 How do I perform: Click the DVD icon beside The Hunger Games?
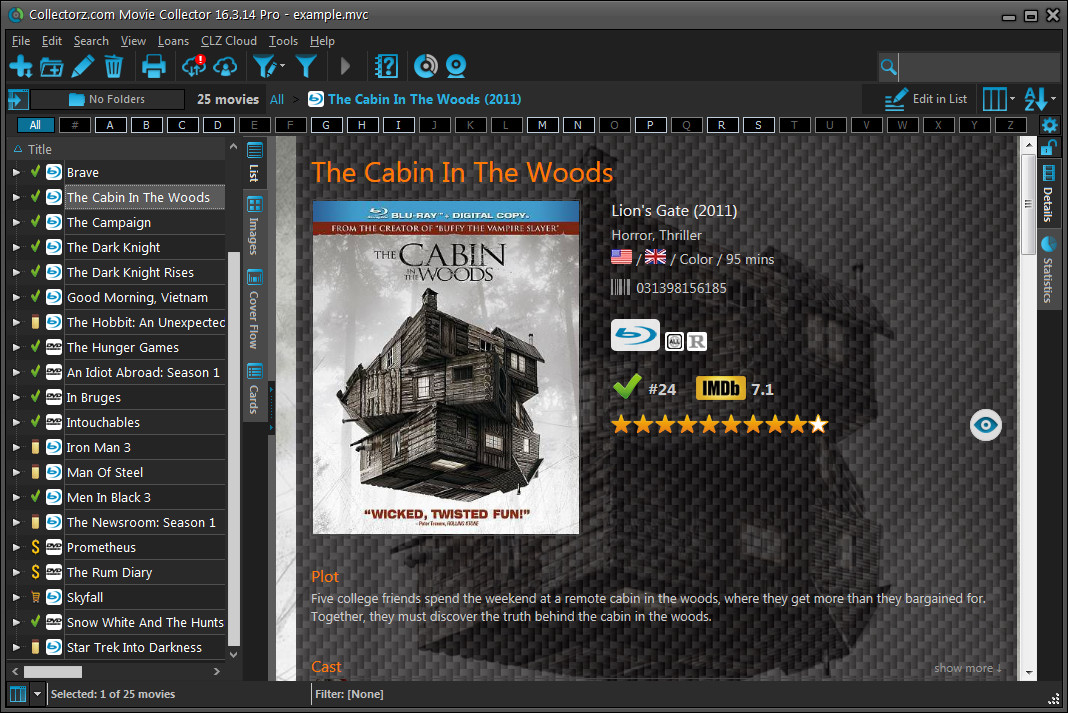click(54, 347)
